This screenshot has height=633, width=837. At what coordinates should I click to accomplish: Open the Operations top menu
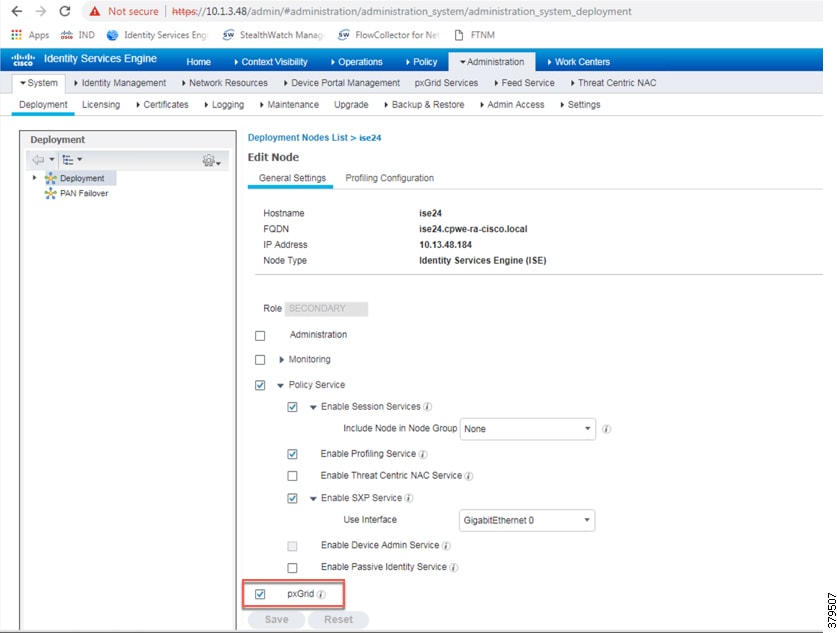click(x=357, y=62)
